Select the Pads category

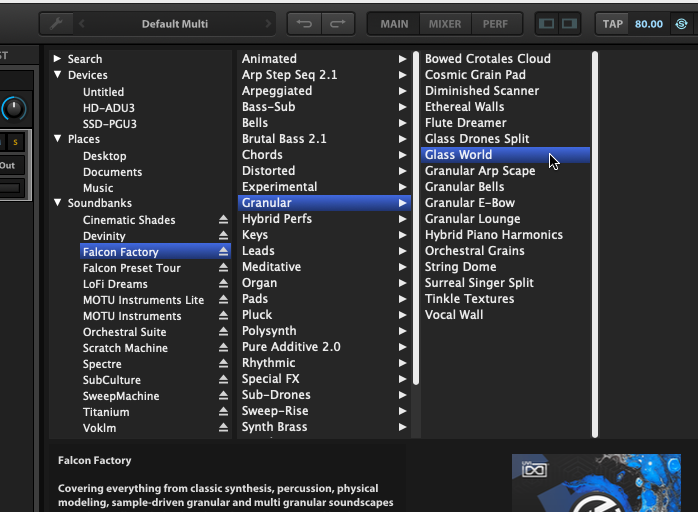[x=324, y=299]
